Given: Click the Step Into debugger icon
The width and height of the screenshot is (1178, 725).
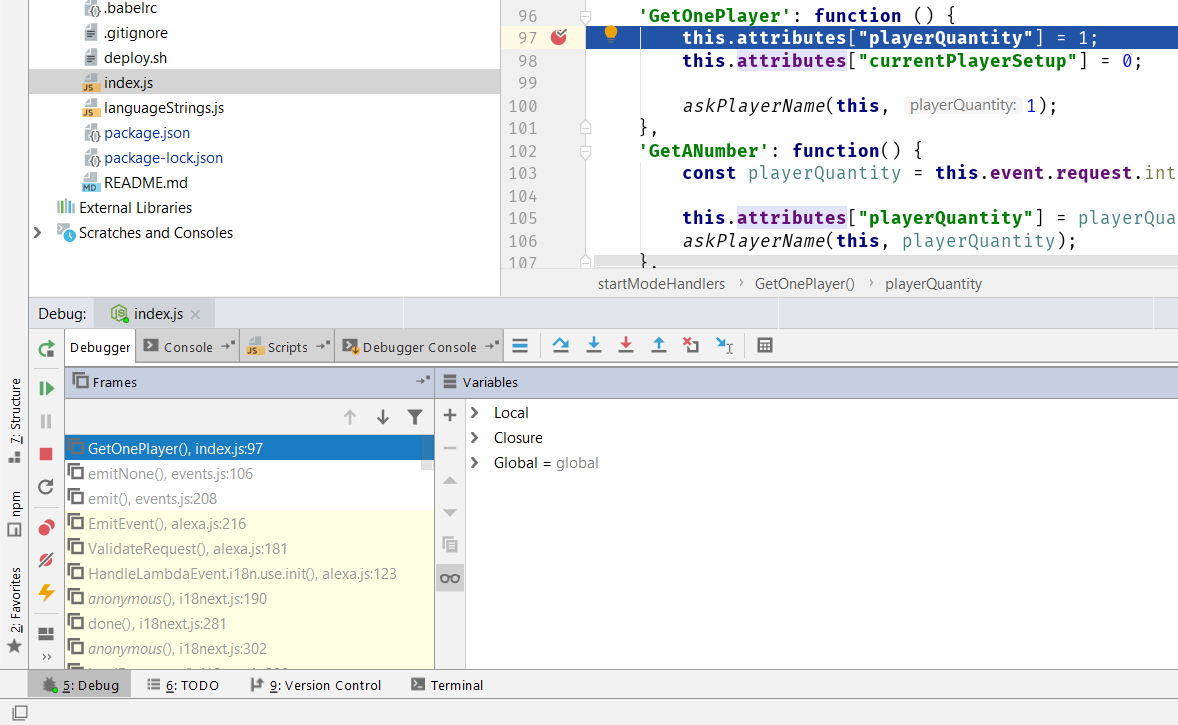Looking at the screenshot, I should [594, 346].
